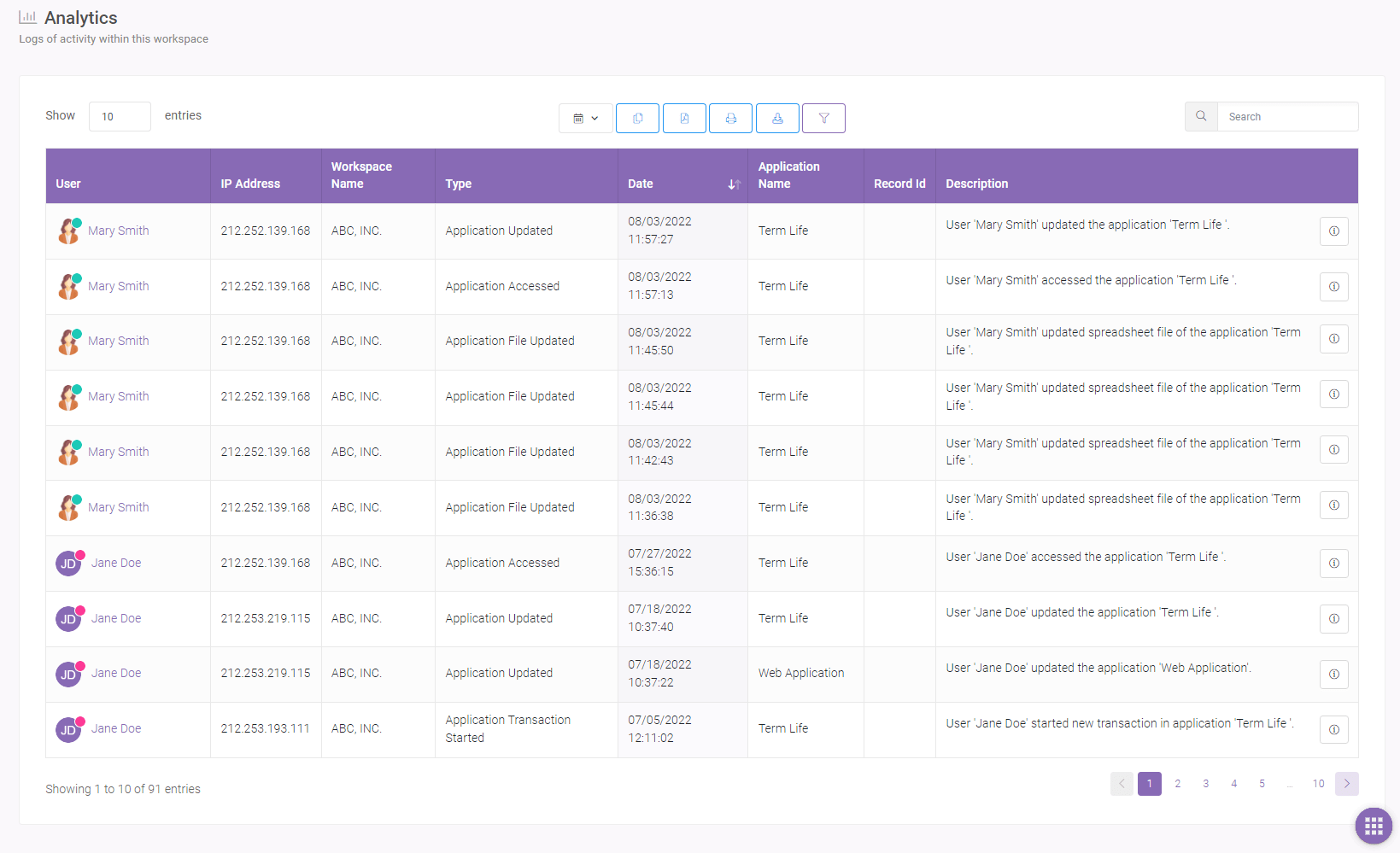This screenshot has width=1400, height=853.
Task: Open info for the Web Application row
Action: (1334, 675)
